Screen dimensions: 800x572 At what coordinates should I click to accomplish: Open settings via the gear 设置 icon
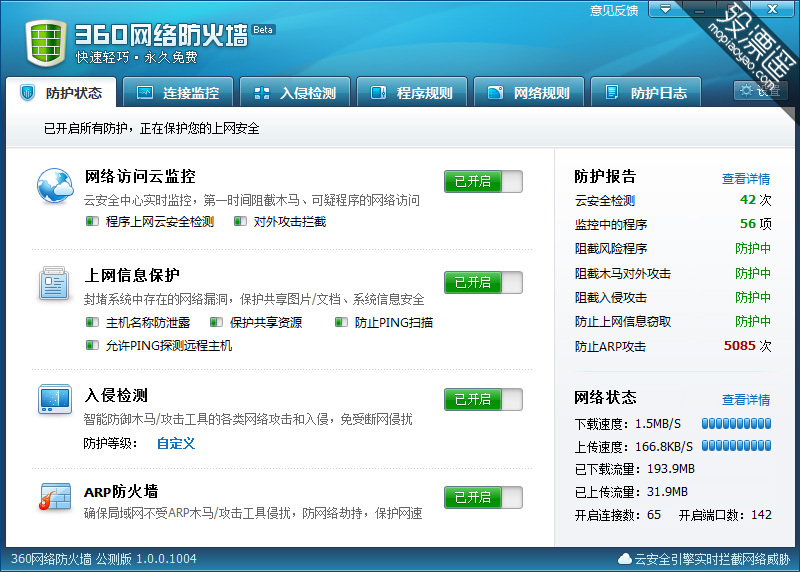pyautogui.click(x=760, y=91)
